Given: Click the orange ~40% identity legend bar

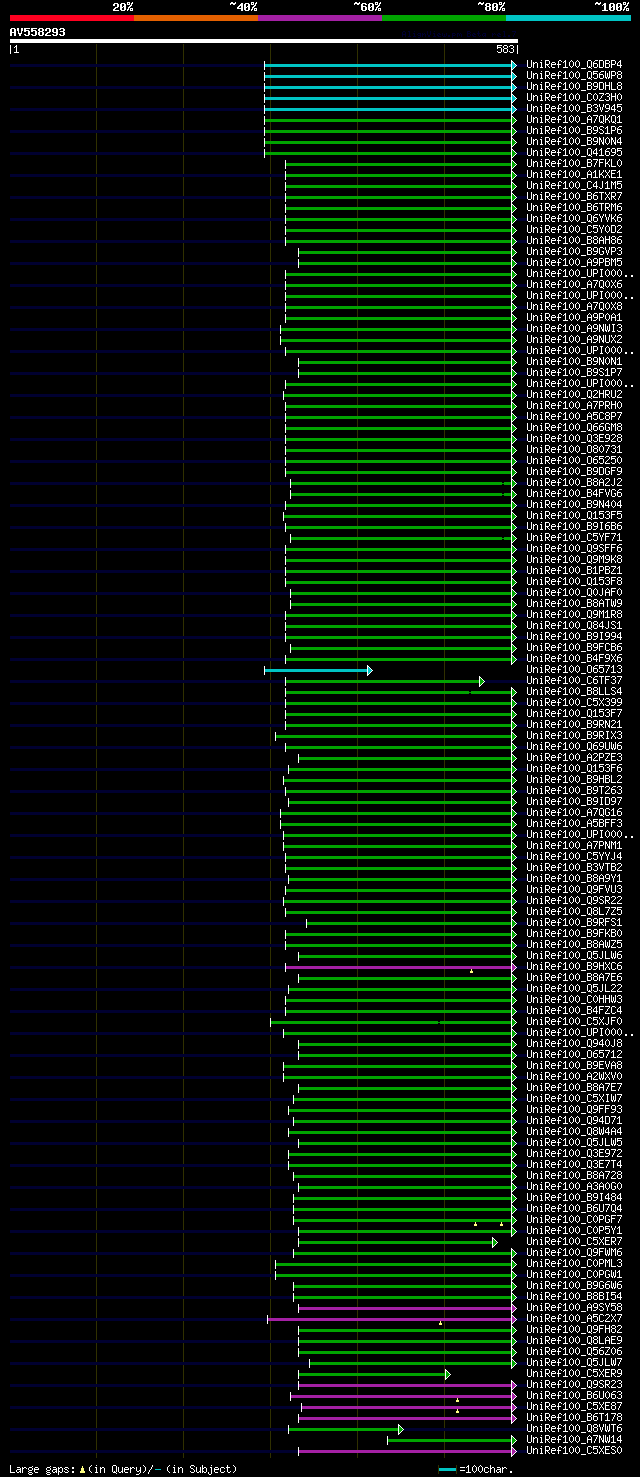Looking at the screenshot, I should click(196, 18).
